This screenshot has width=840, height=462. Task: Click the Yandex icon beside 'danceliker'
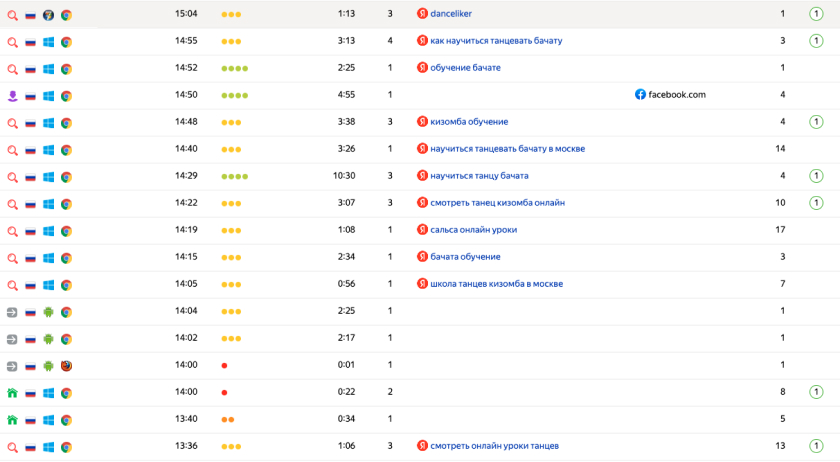pos(422,14)
